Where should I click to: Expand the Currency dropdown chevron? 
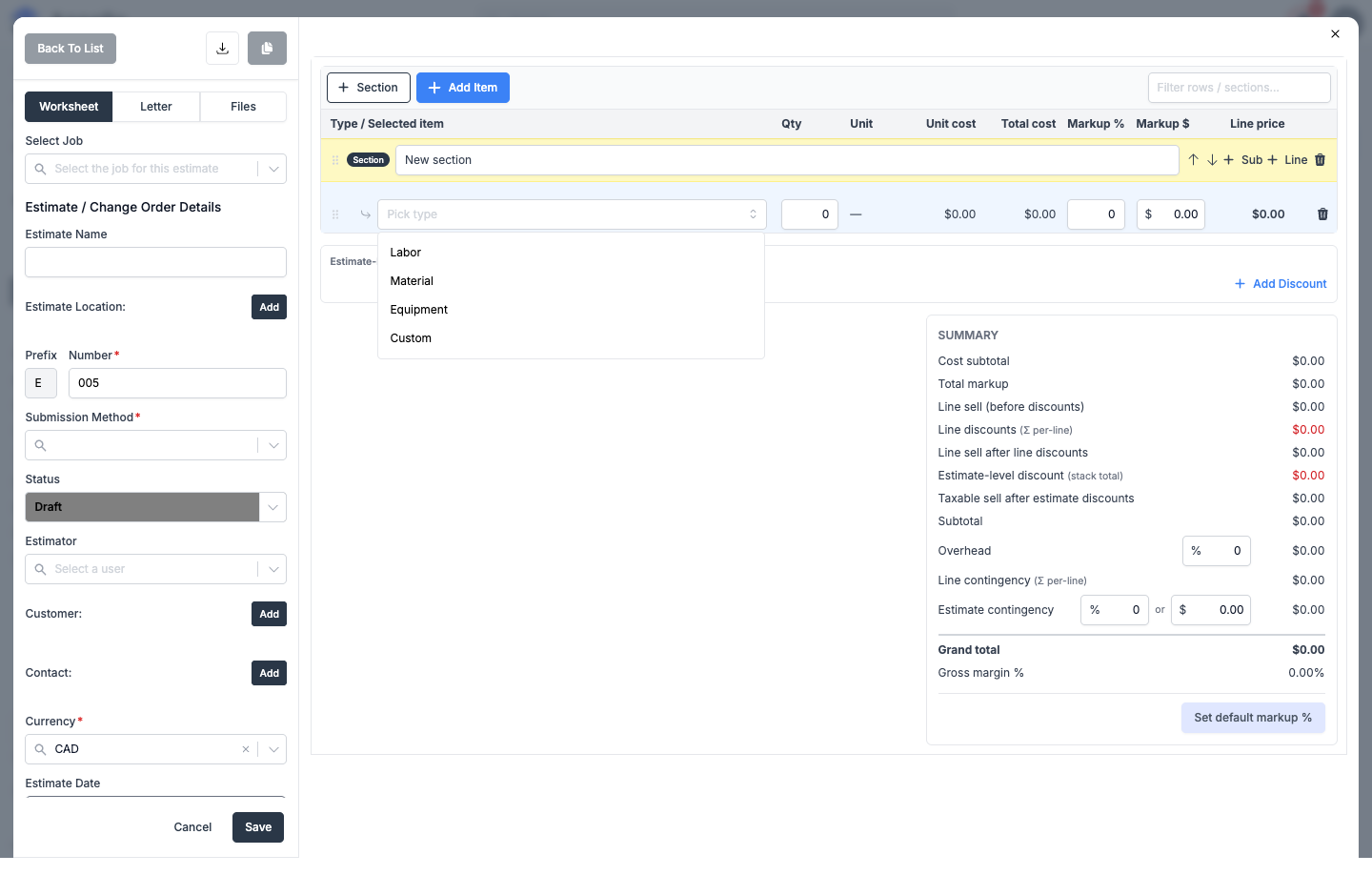273,749
